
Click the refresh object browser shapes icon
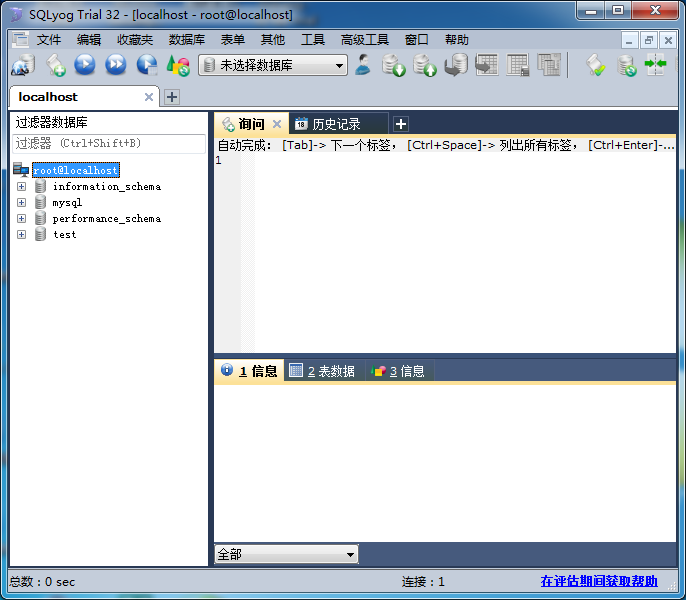178,65
